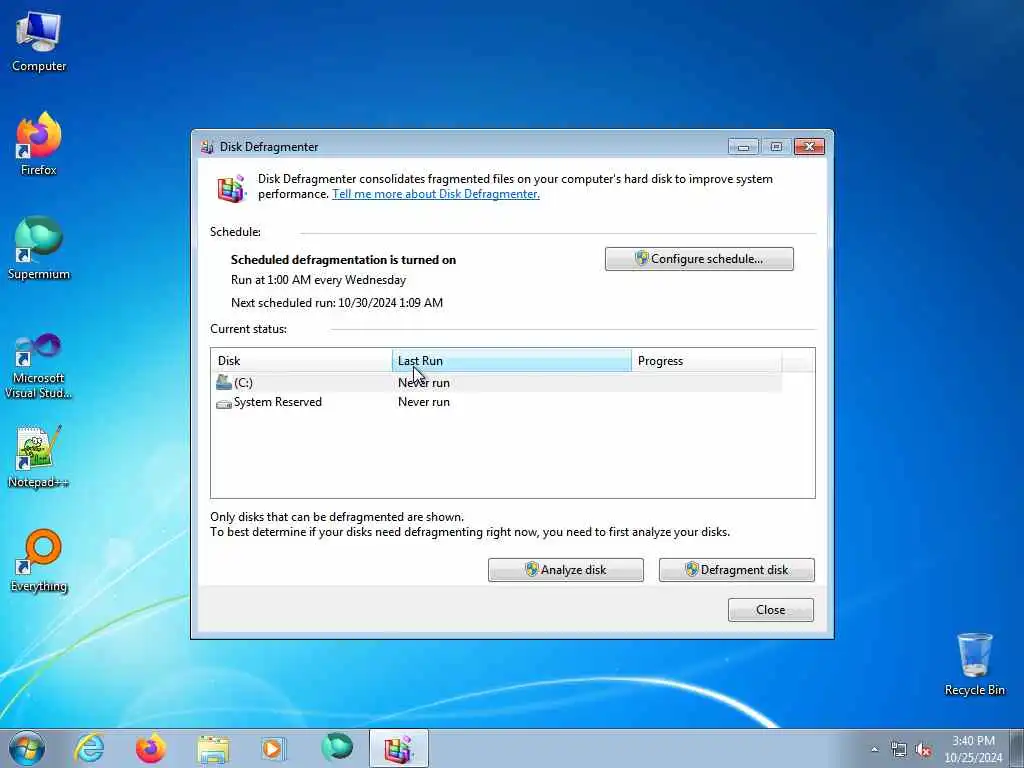Click the System Reserved drive icon
This screenshot has height=768, width=1024.
(x=224, y=404)
